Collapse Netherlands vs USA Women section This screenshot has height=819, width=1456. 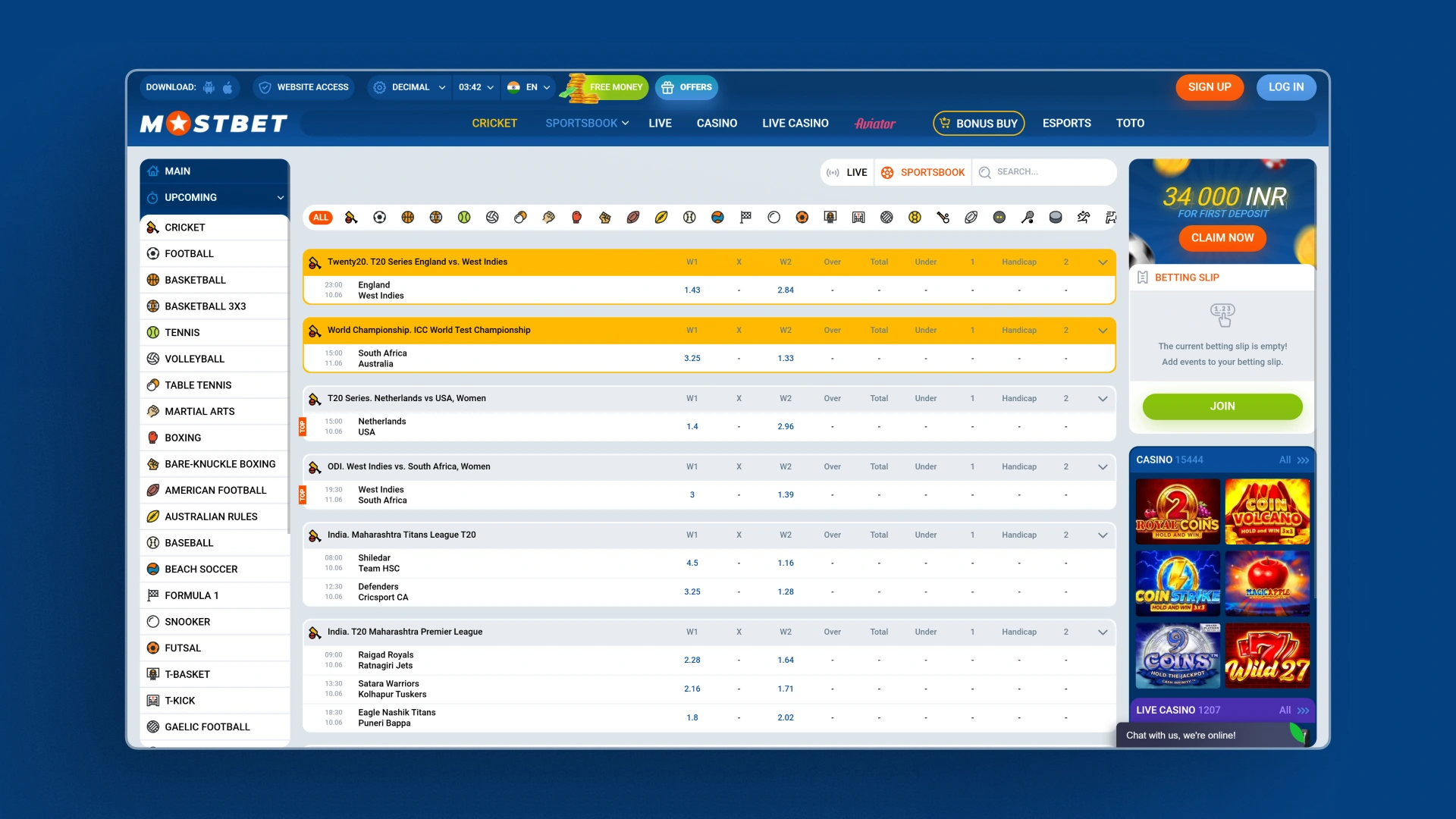tap(1103, 399)
